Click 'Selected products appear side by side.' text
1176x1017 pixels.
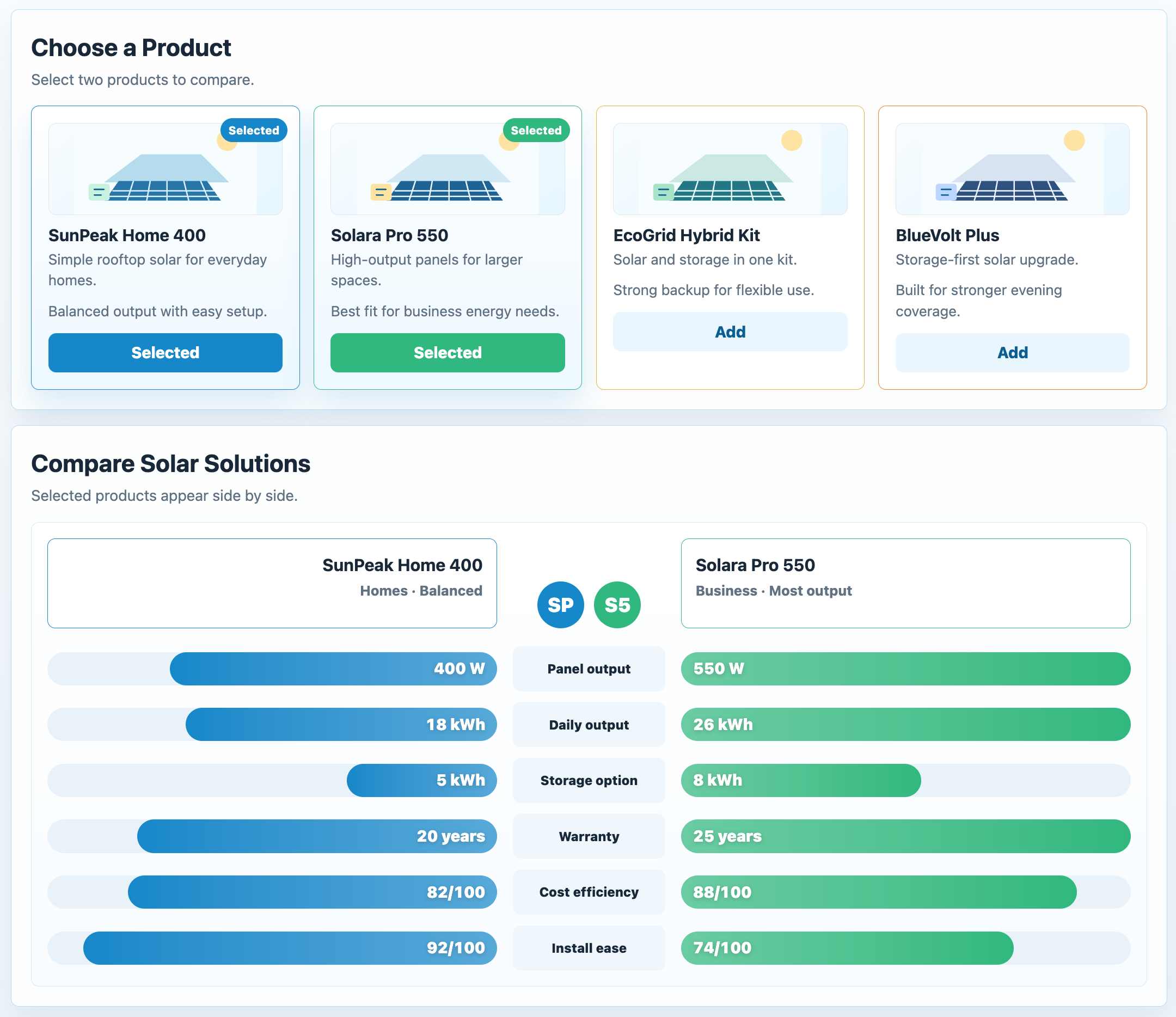164,495
